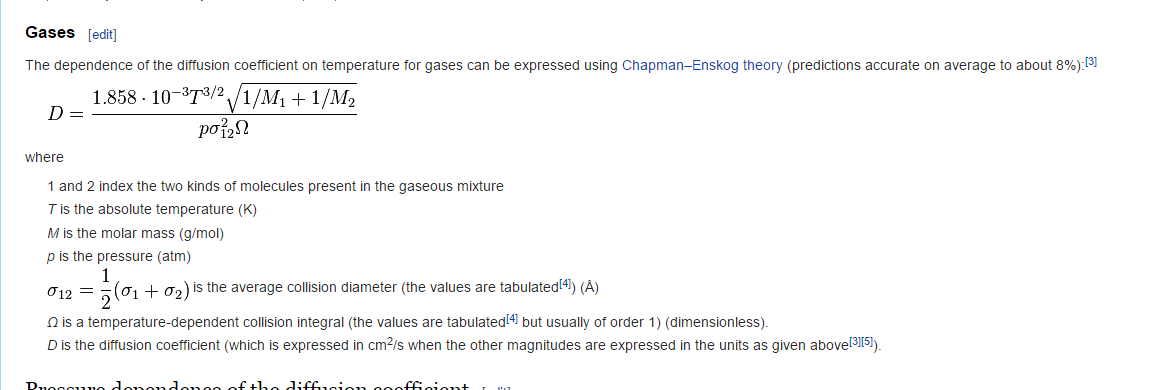Click the word 'where' below the formula

[x=44, y=157]
